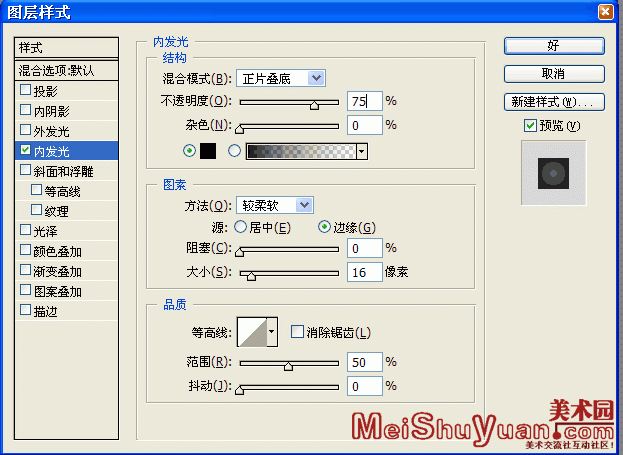Viewport: 623px width, 455px height.
Task: Select the solid color radio button
Action: click(190, 151)
